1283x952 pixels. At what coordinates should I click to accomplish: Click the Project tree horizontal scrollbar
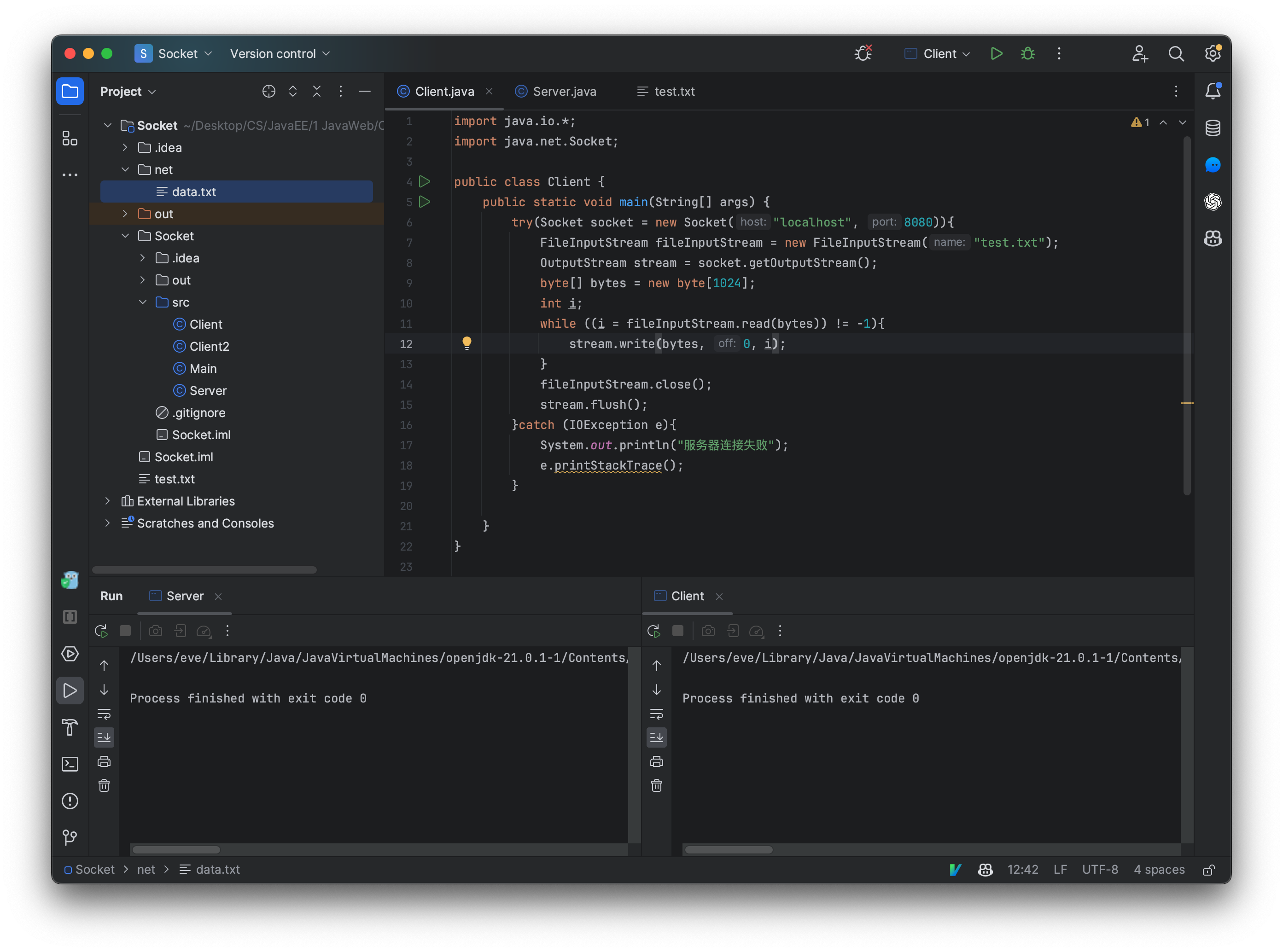204,570
